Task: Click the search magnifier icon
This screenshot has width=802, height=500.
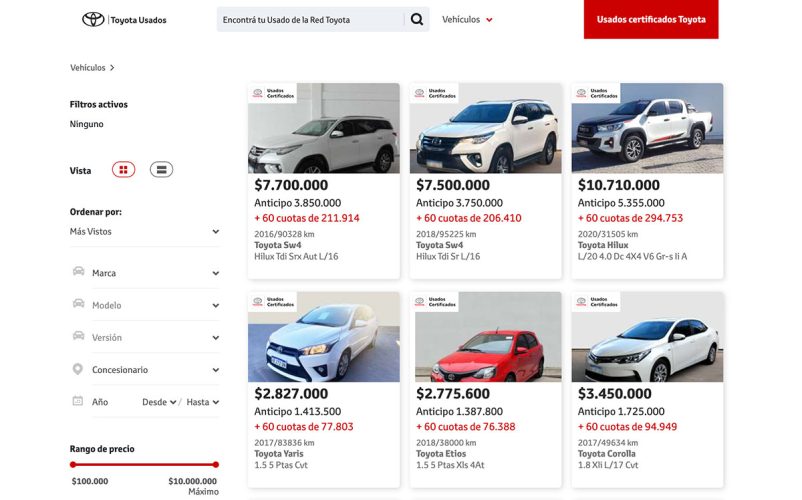Action: click(416, 20)
